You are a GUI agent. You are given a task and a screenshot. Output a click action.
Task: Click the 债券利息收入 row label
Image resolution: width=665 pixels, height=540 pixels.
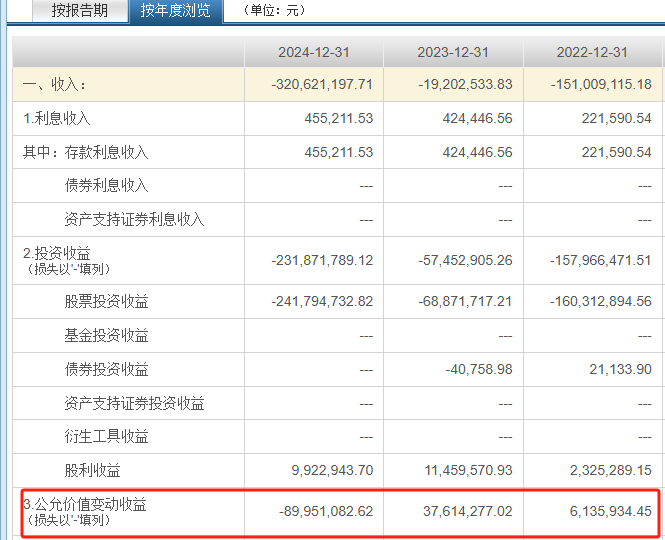tap(106, 186)
